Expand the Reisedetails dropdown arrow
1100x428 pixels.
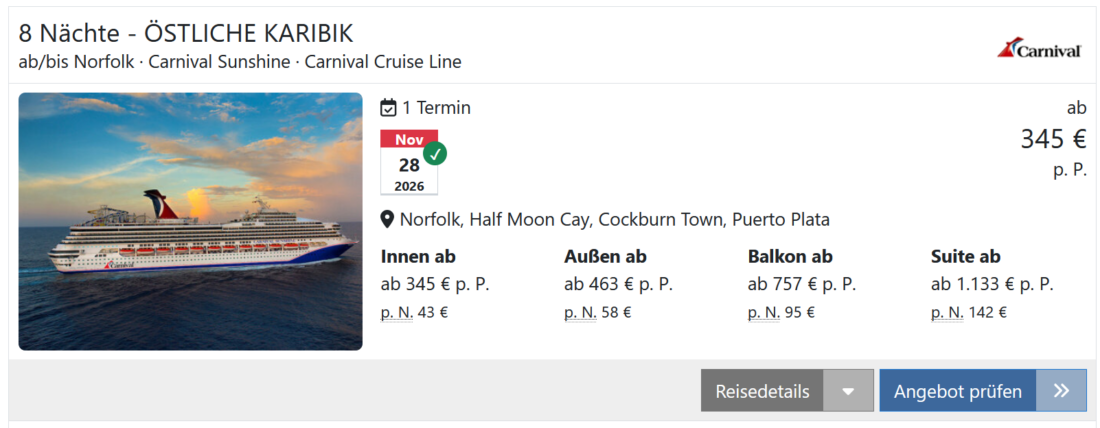pos(848,391)
